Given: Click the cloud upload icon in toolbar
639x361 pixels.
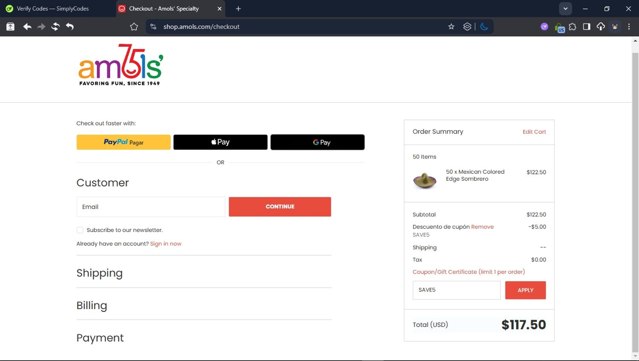Looking at the screenshot, I should coord(601,26).
